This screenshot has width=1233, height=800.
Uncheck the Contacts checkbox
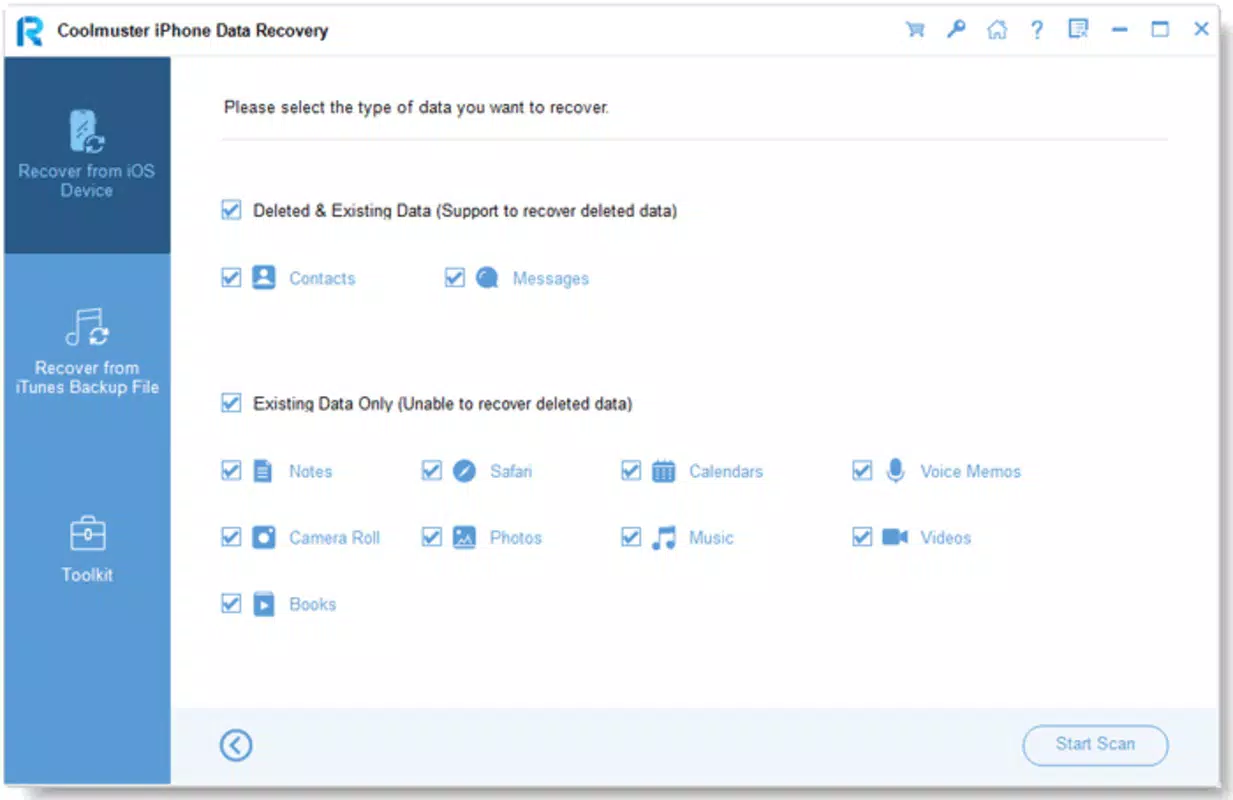click(231, 277)
